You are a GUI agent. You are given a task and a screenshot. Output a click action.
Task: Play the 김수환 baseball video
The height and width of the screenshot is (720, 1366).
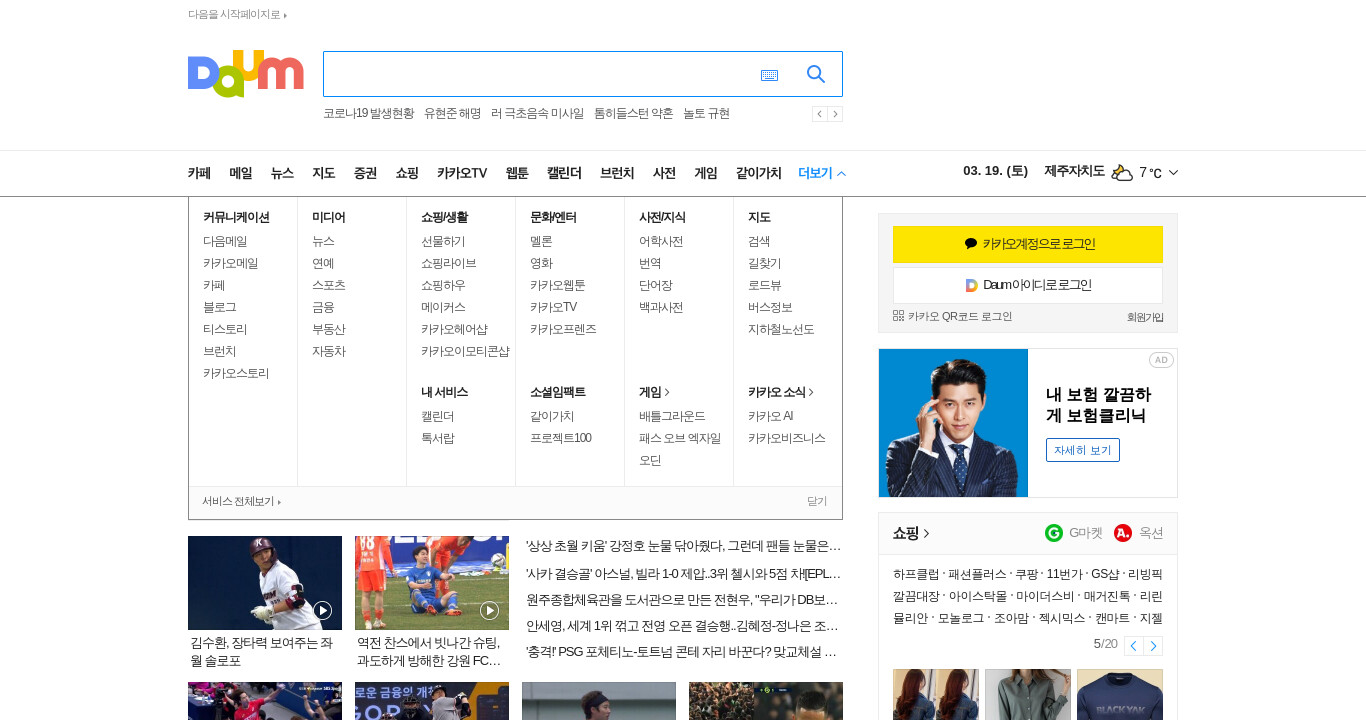coord(322,610)
